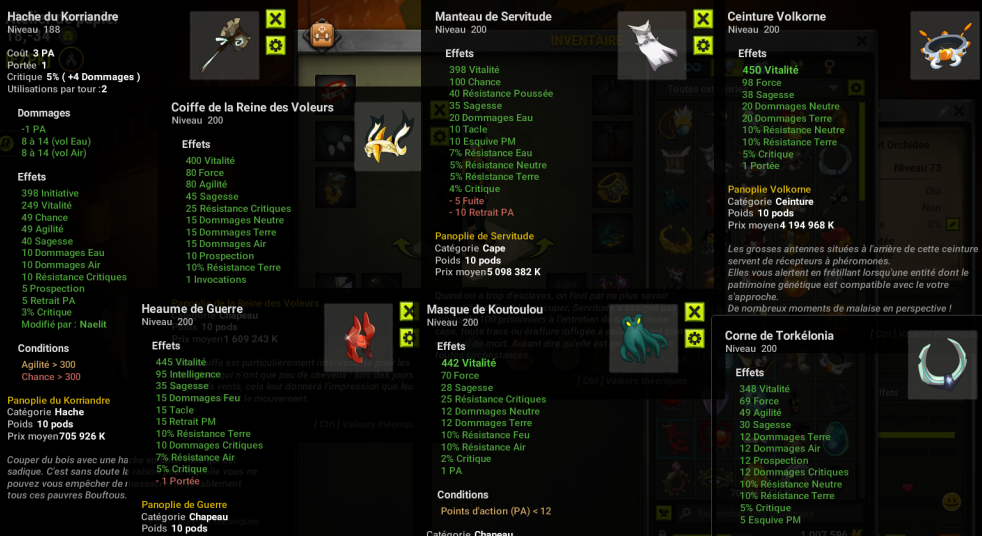Click the Ceinture Volkorne item image
The width and height of the screenshot is (982, 536).
pyautogui.click(x=944, y=46)
